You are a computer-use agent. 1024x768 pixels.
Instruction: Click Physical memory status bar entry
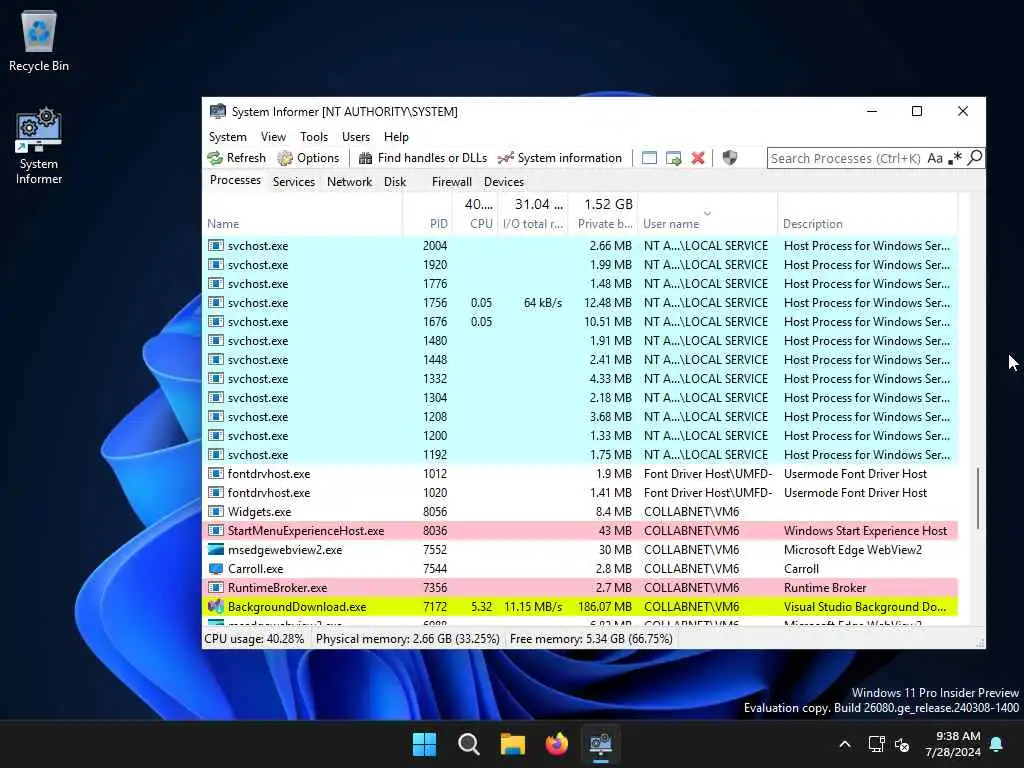[408, 639]
